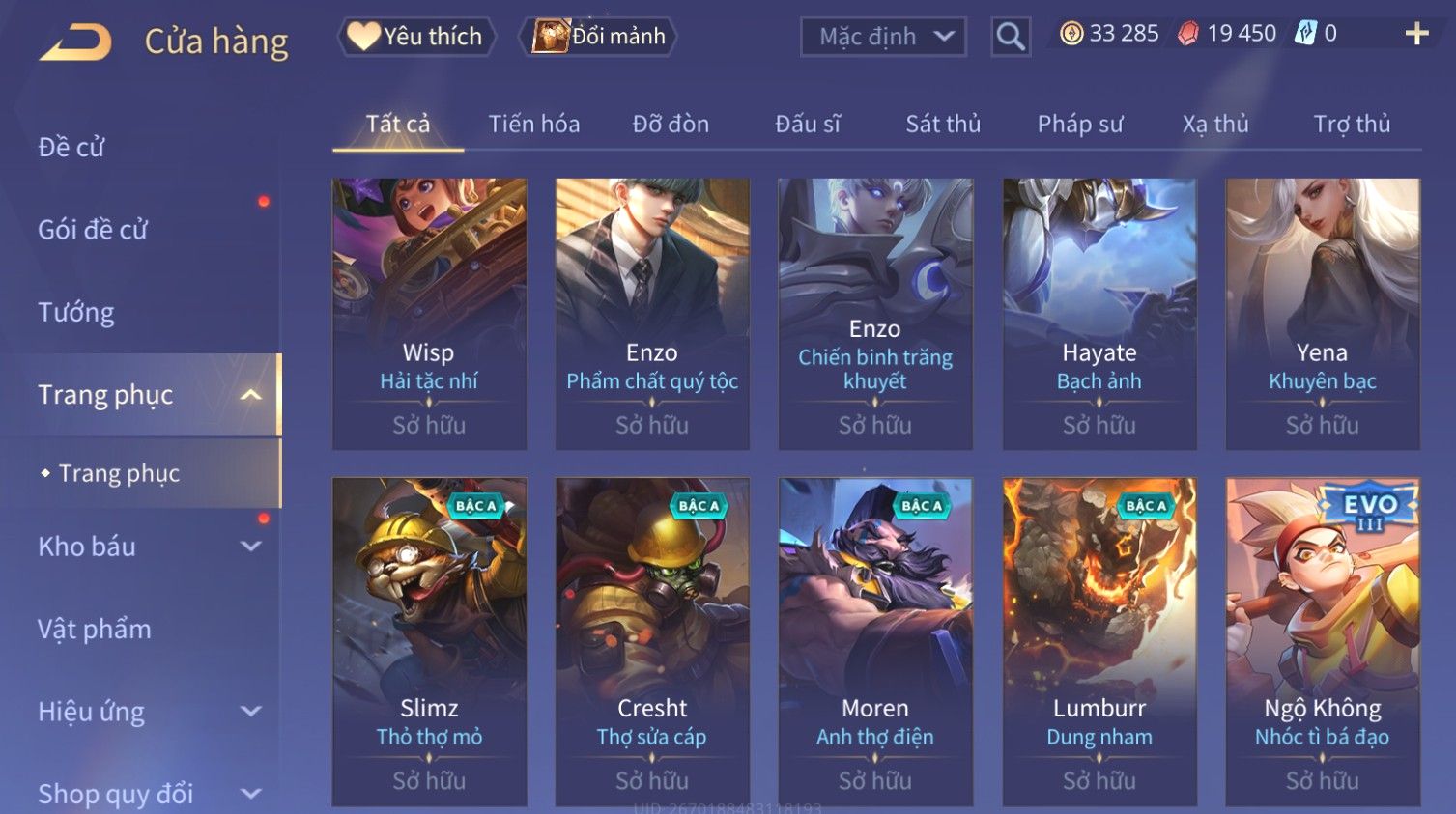The height and width of the screenshot is (814, 1456).
Task: Click the gold coin balance icon
Action: coord(1071,34)
